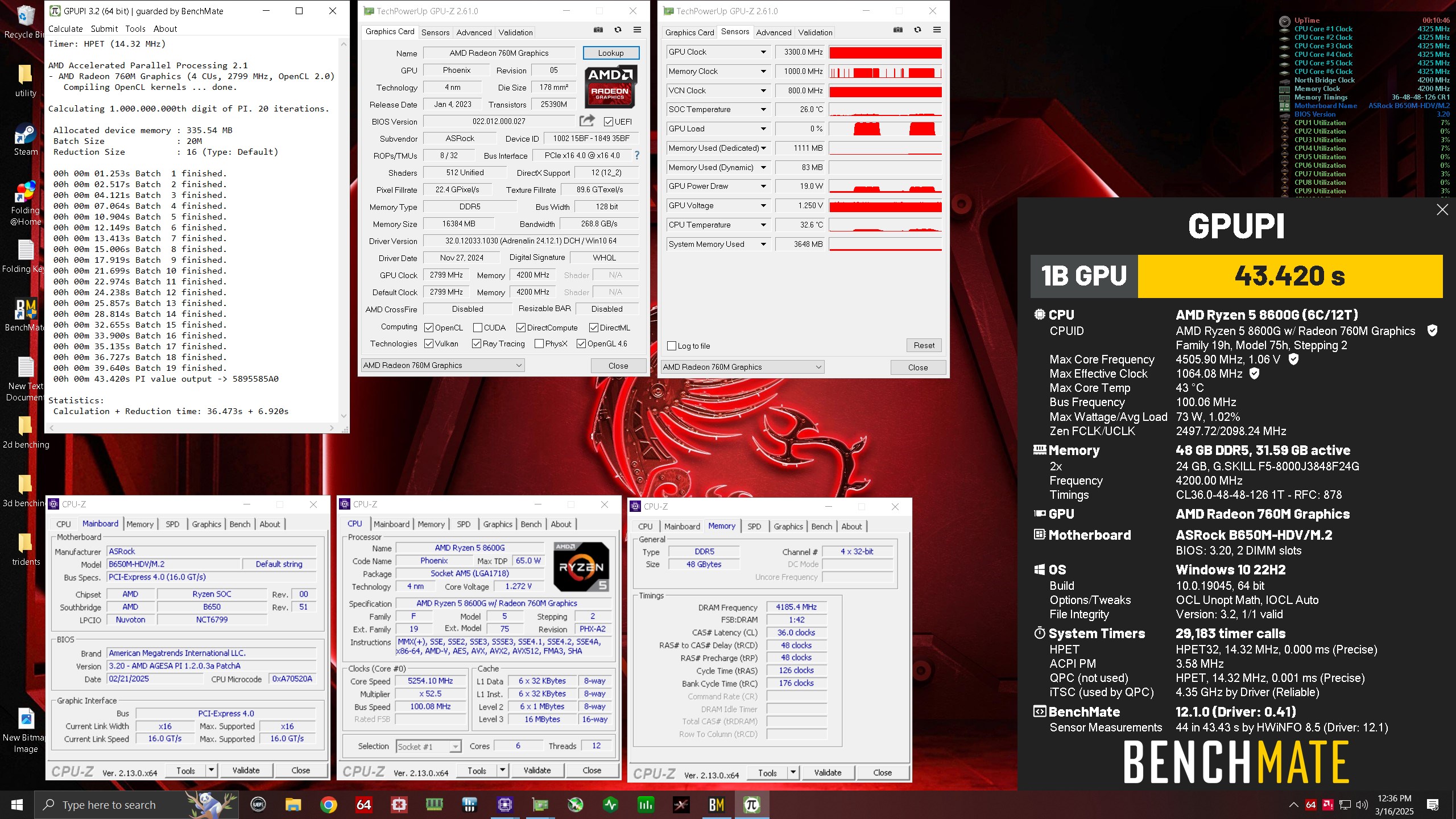Open File Explorer from taskbar
The width and height of the screenshot is (1456, 819).
pos(293,805)
